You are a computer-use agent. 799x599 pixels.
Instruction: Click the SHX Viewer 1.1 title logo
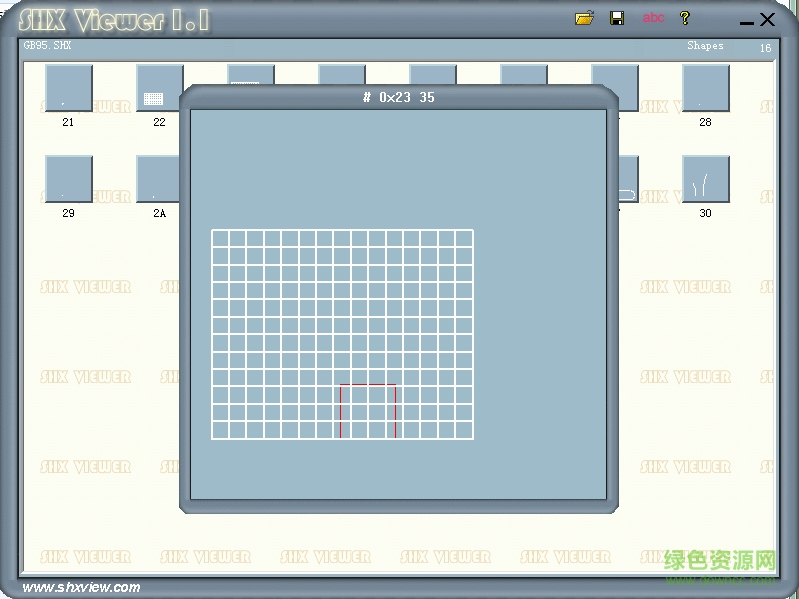[114, 20]
